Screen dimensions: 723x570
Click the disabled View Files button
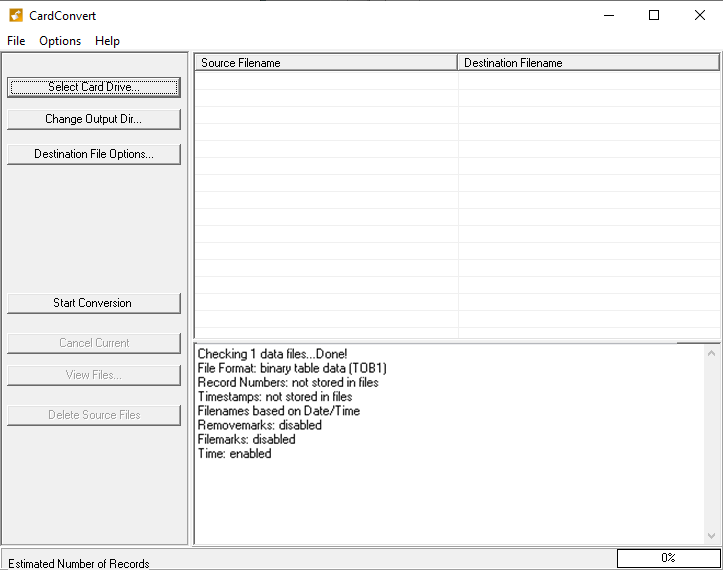coord(94,375)
